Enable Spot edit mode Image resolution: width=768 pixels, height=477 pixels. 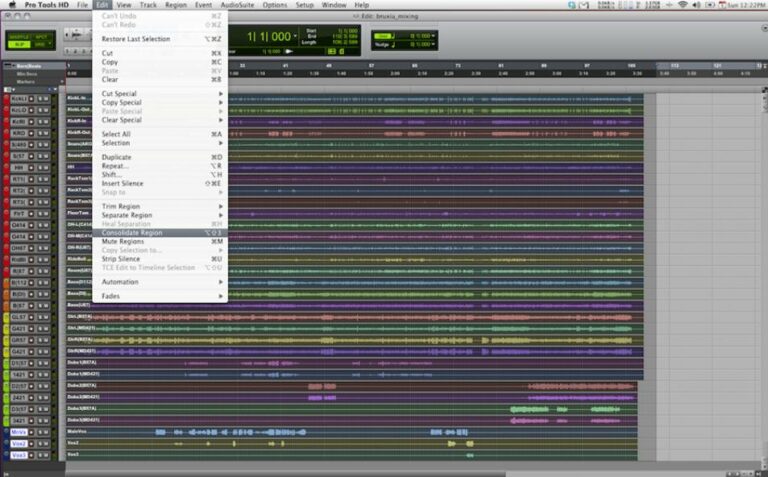[42, 37]
